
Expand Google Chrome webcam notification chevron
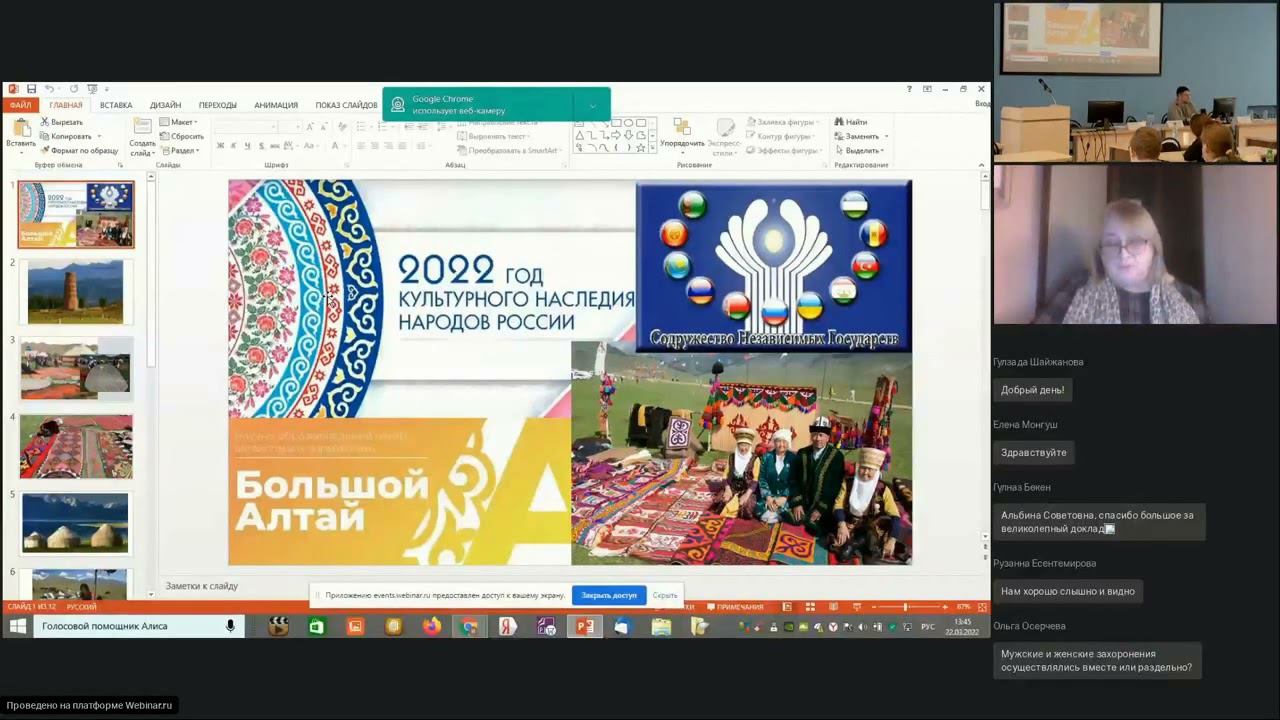[592, 105]
